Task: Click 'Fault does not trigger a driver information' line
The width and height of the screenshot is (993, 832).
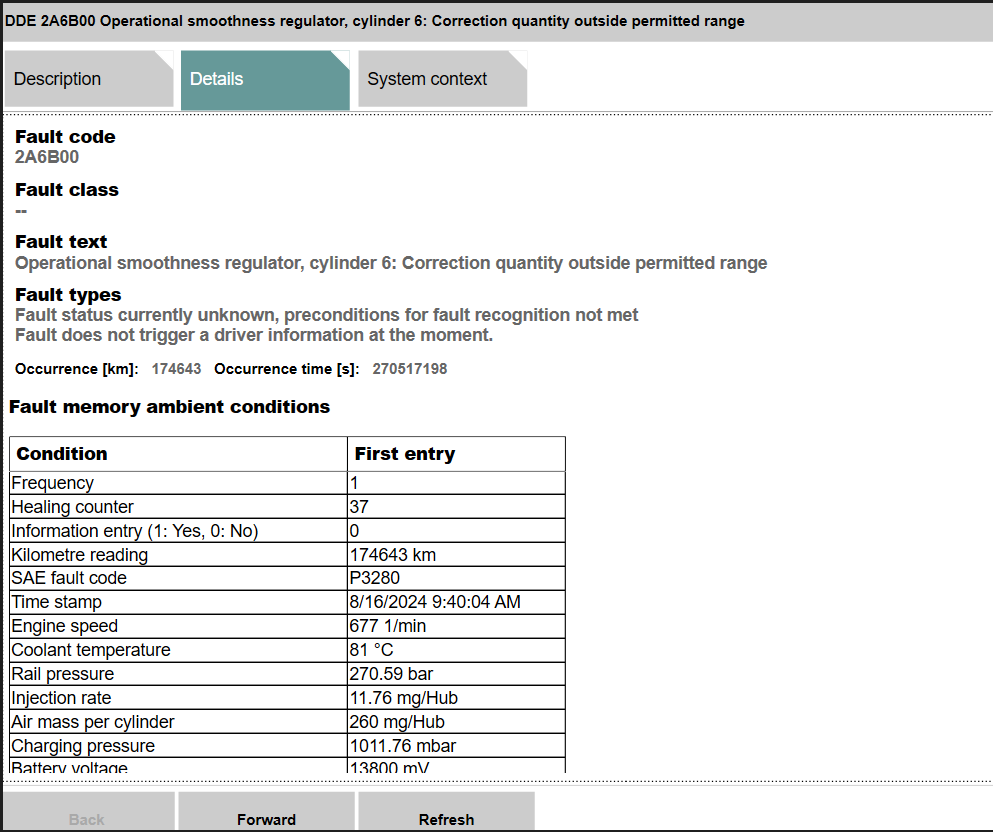Action: click(253, 335)
